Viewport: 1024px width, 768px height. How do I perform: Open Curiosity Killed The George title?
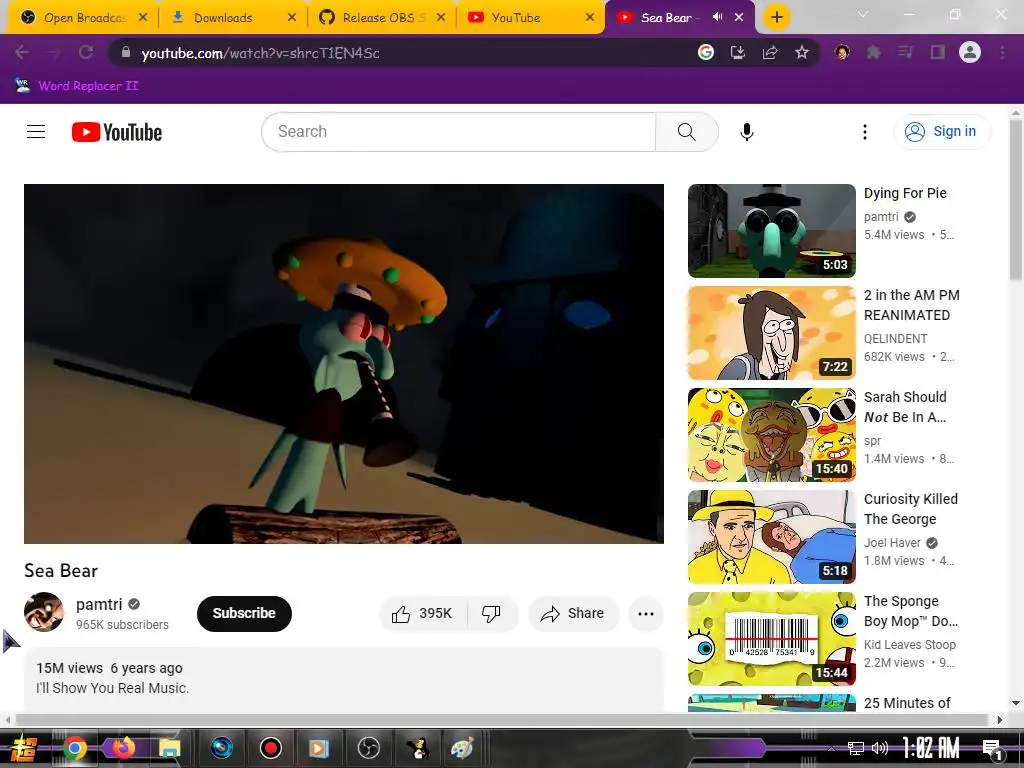pos(910,509)
